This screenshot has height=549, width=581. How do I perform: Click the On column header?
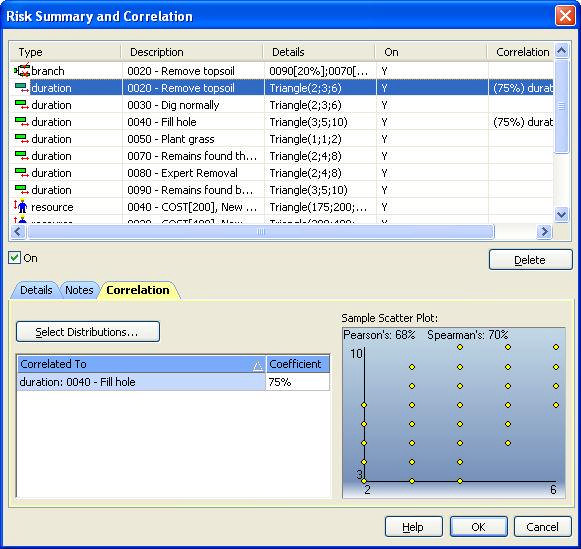431,52
